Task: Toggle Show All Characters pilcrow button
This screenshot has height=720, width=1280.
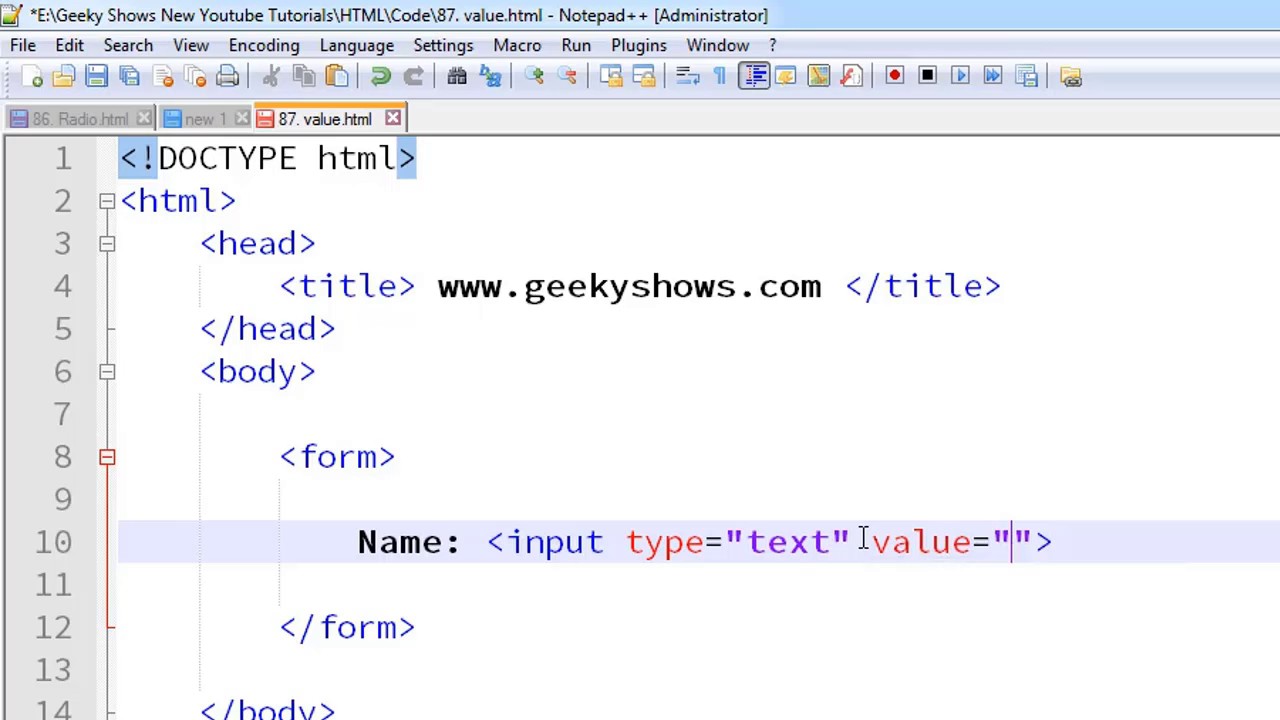Action: (x=719, y=76)
